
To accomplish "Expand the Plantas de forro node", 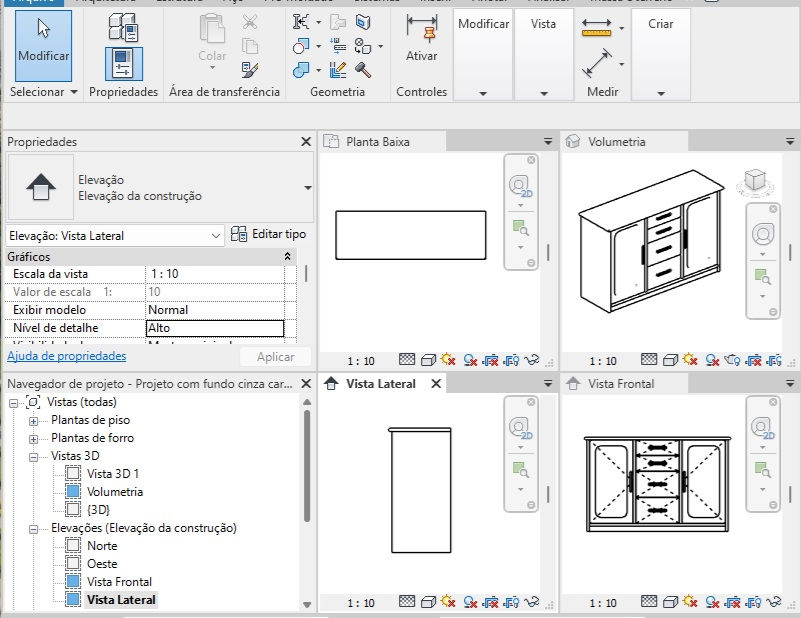I will click(x=34, y=439).
